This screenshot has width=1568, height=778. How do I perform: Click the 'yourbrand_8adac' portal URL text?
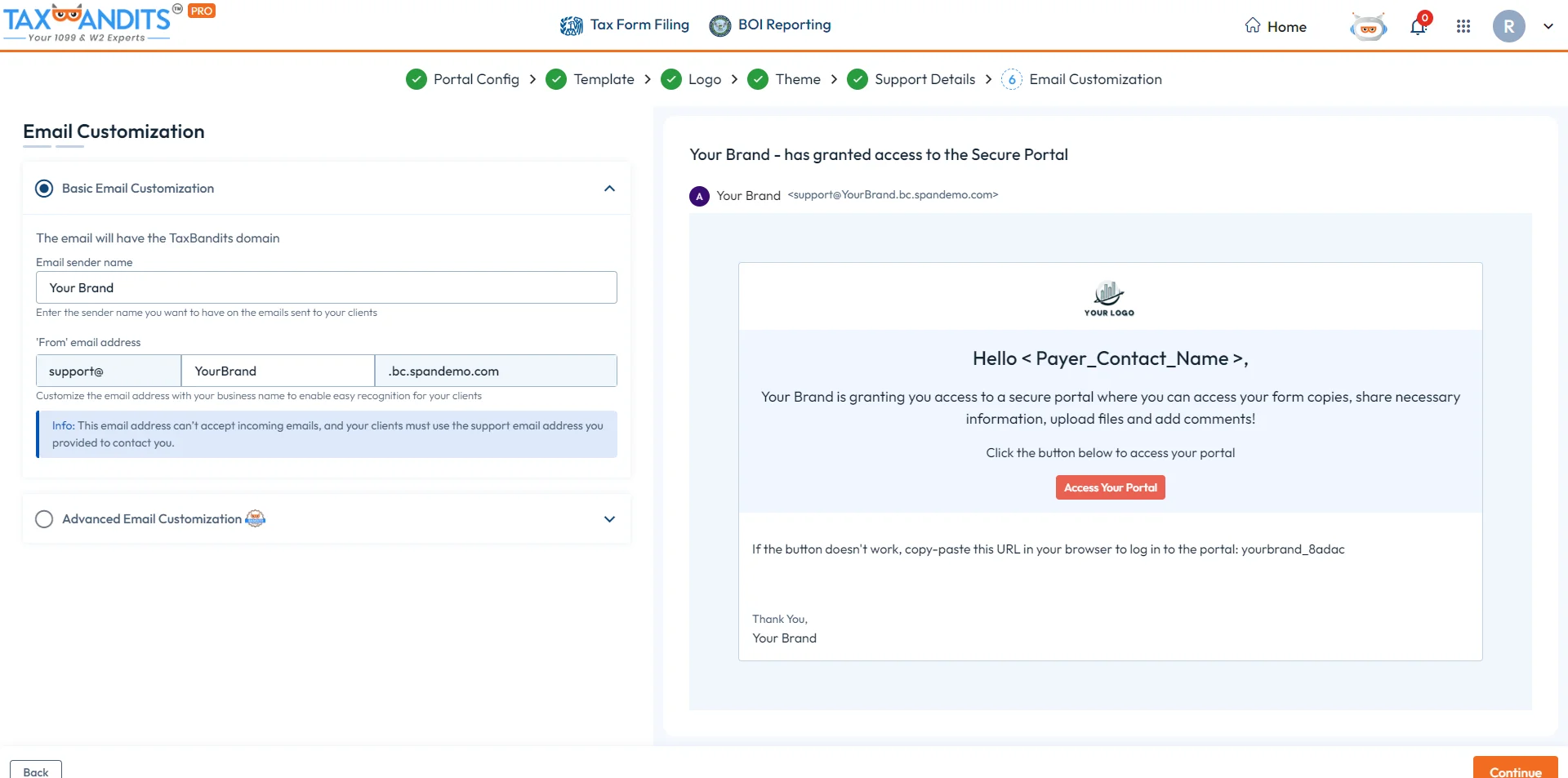[1293, 549]
